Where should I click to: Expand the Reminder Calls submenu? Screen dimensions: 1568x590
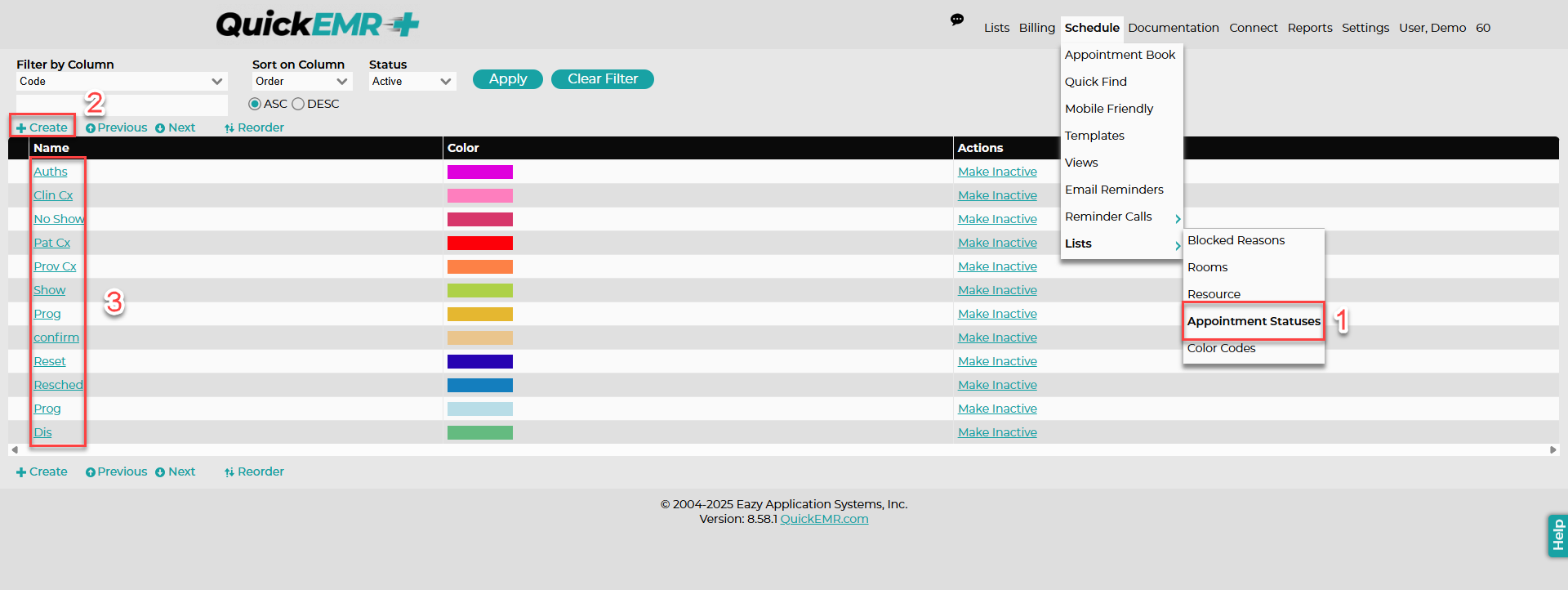(x=1122, y=217)
